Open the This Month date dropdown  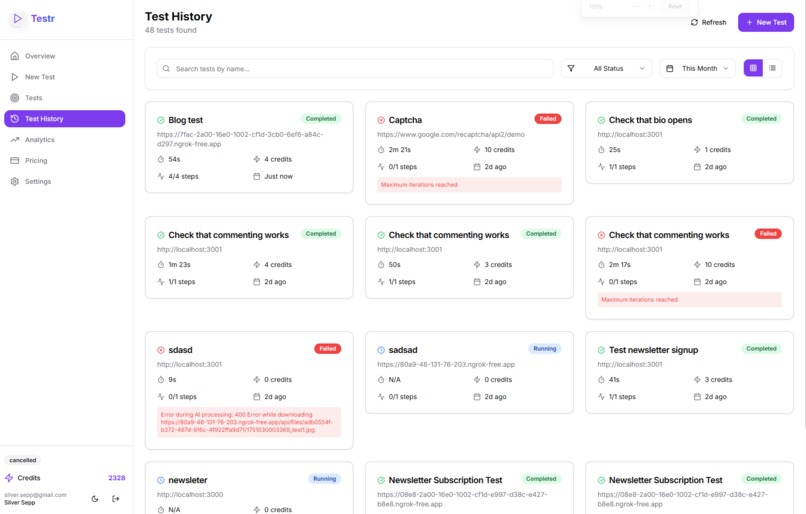click(698, 68)
